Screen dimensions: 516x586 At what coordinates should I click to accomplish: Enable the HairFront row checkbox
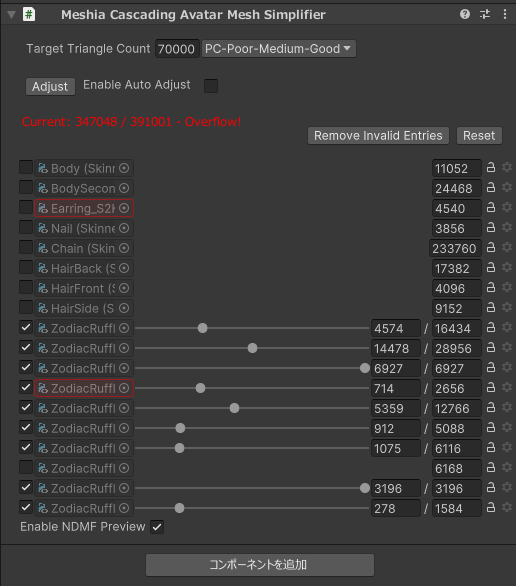click(x=26, y=287)
